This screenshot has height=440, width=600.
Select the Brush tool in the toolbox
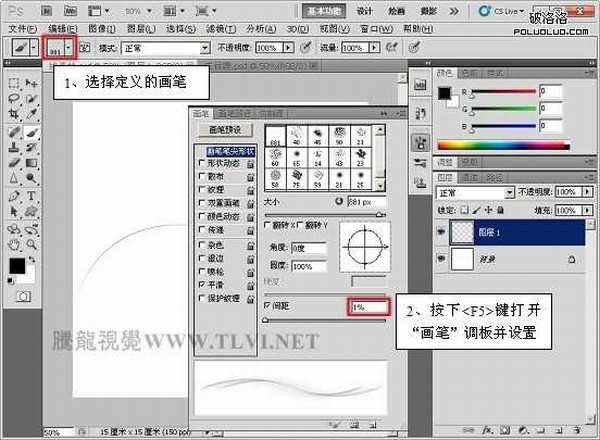pos(31,132)
